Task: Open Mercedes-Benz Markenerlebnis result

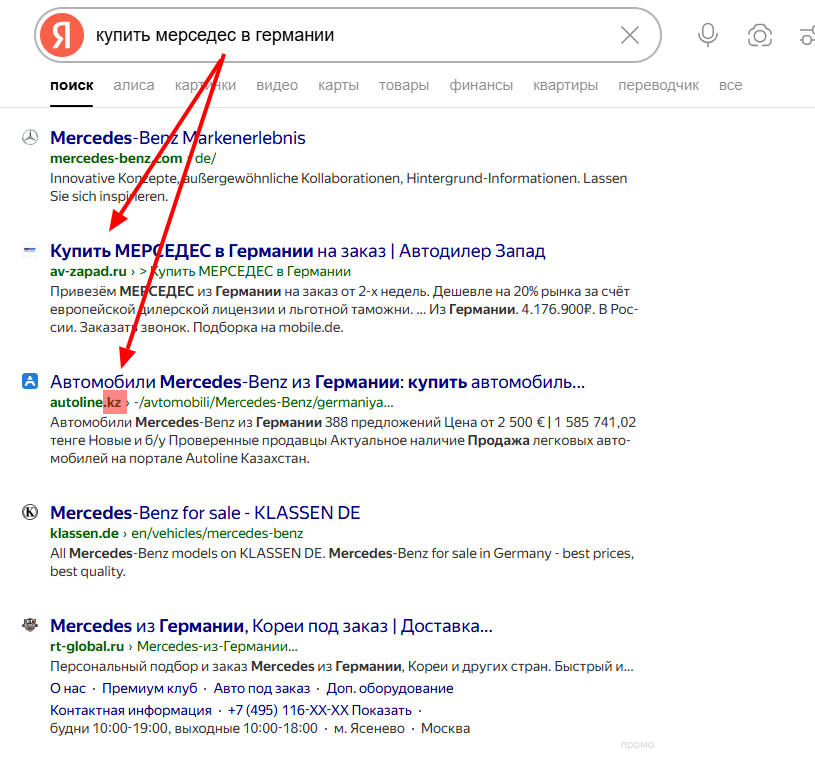Action: (x=178, y=138)
